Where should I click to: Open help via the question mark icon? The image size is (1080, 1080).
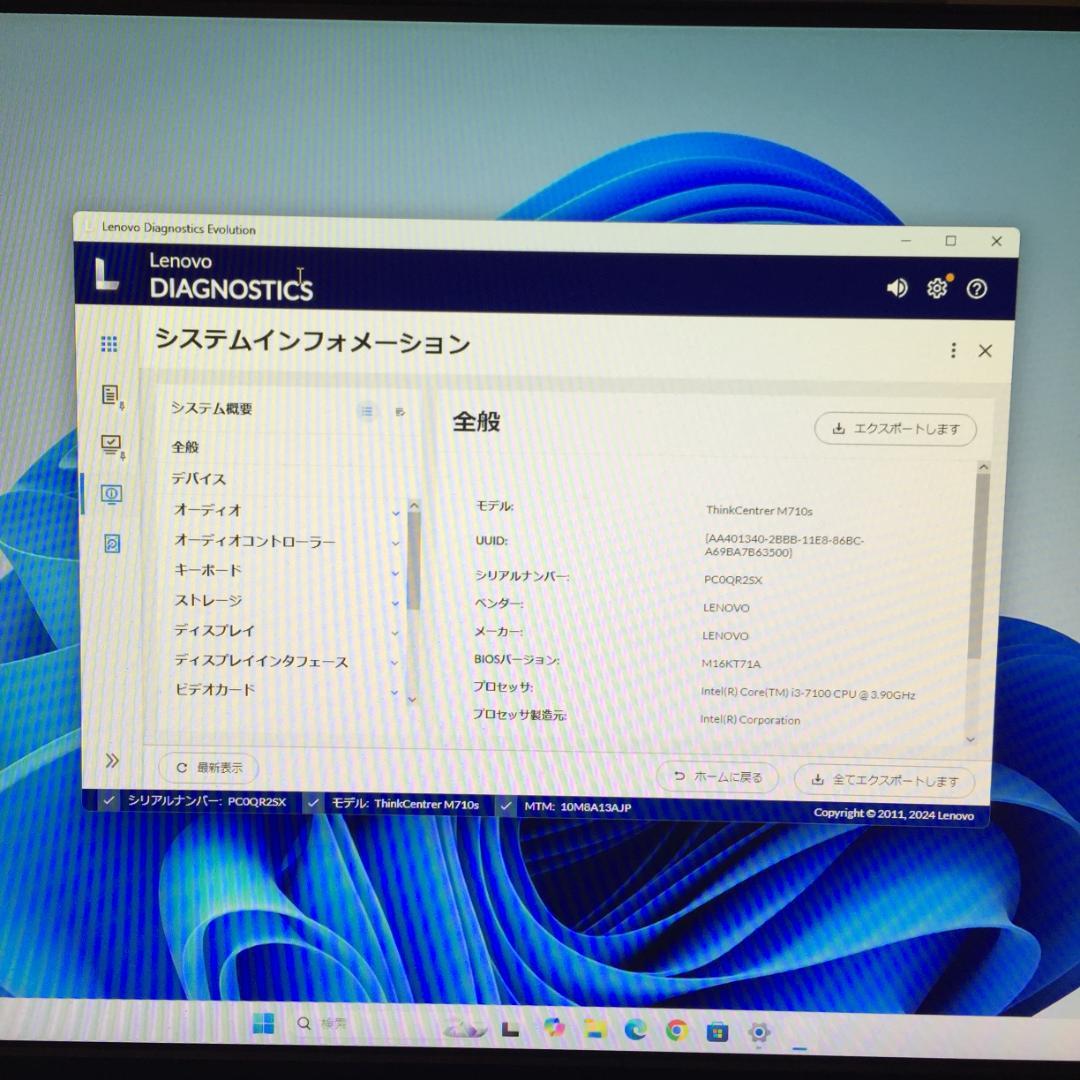pos(977,289)
